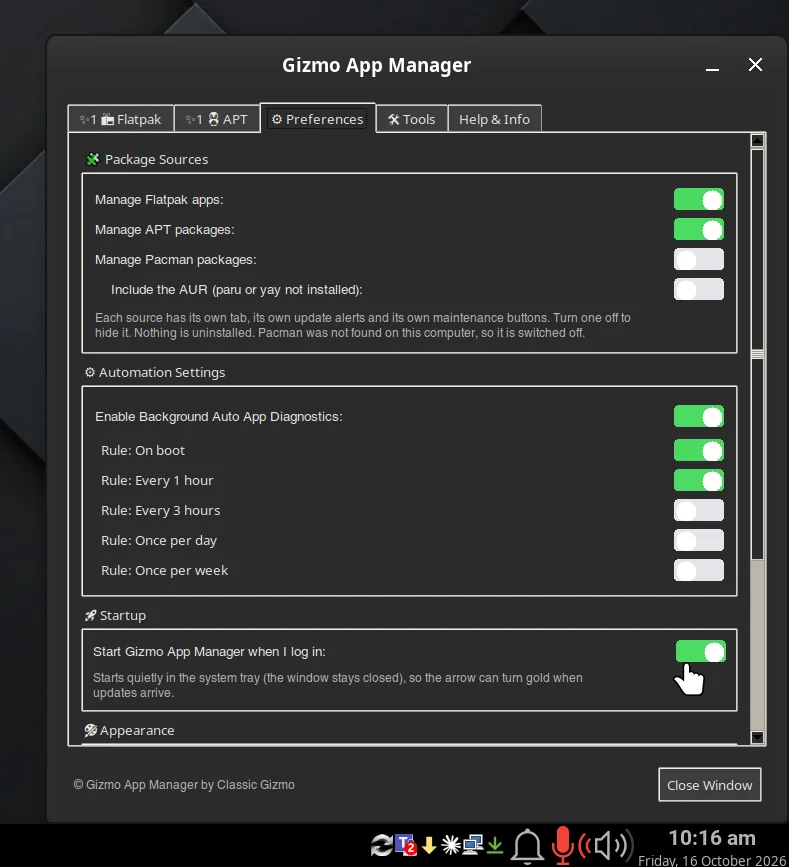
Task: Click the white starburst tray icon
Action: [x=451, y=845]
